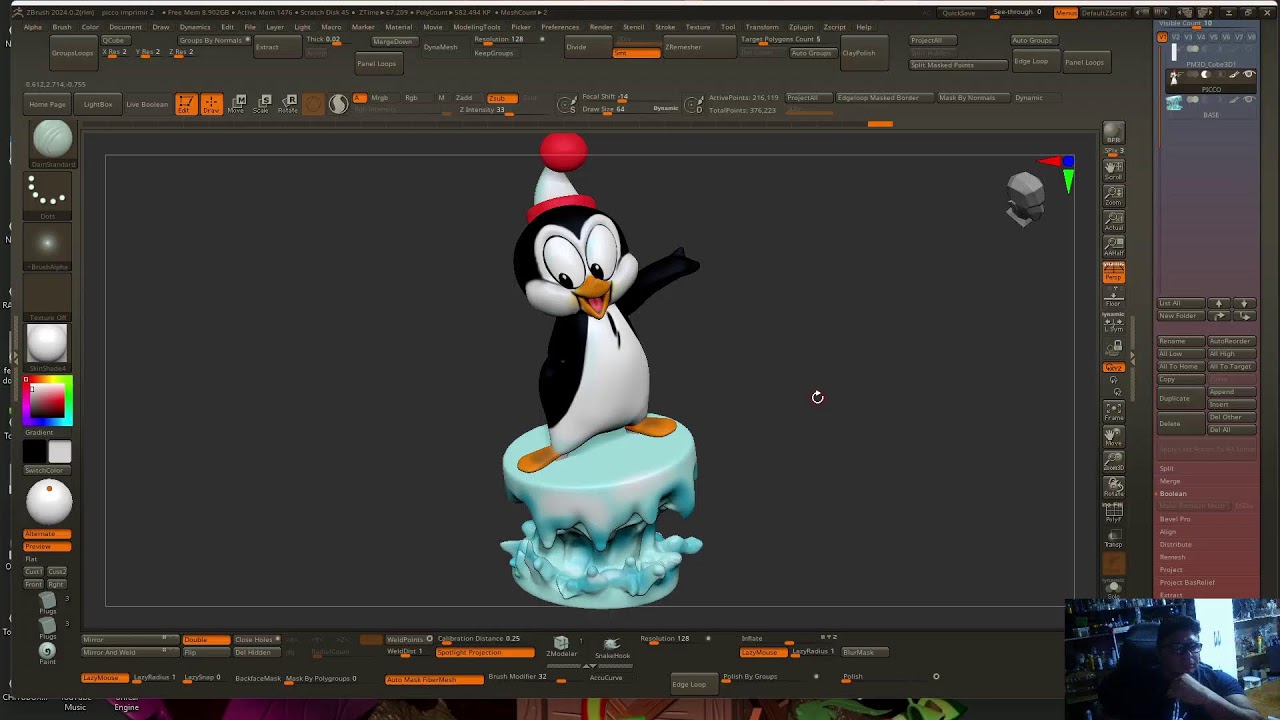Viewport: 1280px width, 720px height.
Task: Open the DamStandard brush thumbnail picker
Action: (52, 143)
